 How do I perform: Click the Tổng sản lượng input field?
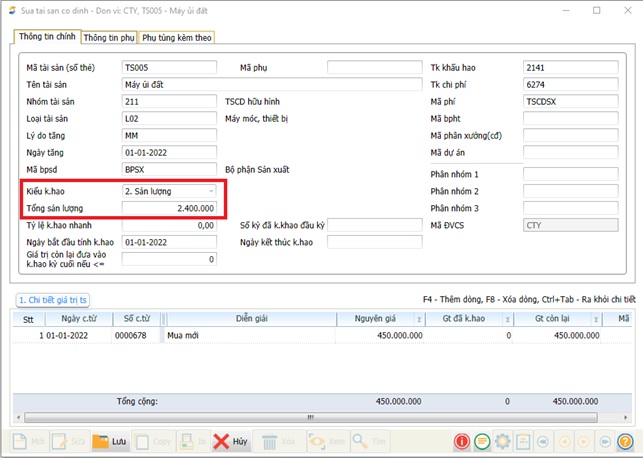coord(168,208)
